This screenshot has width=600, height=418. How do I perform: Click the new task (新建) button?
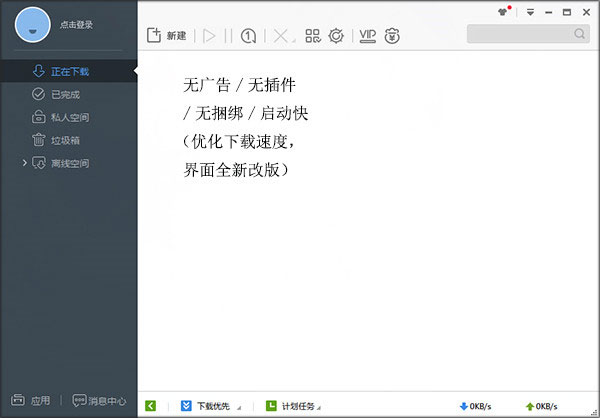[166, 36]
